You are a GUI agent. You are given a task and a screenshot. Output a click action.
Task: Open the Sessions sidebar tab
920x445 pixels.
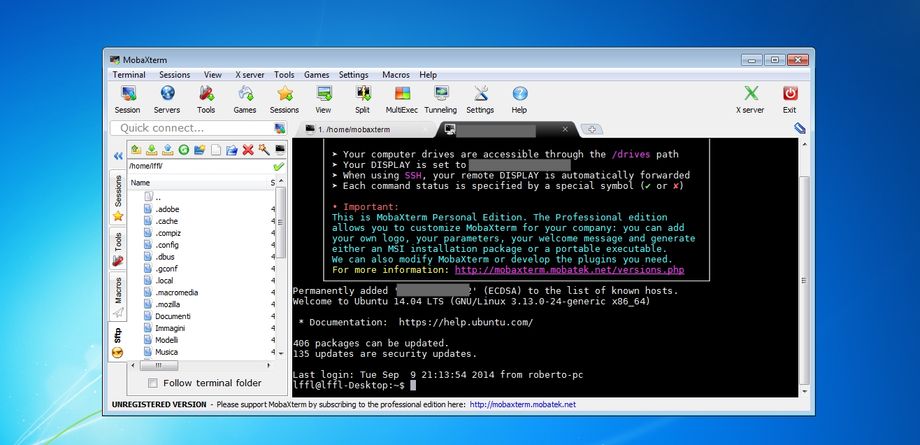click(118, 198)
